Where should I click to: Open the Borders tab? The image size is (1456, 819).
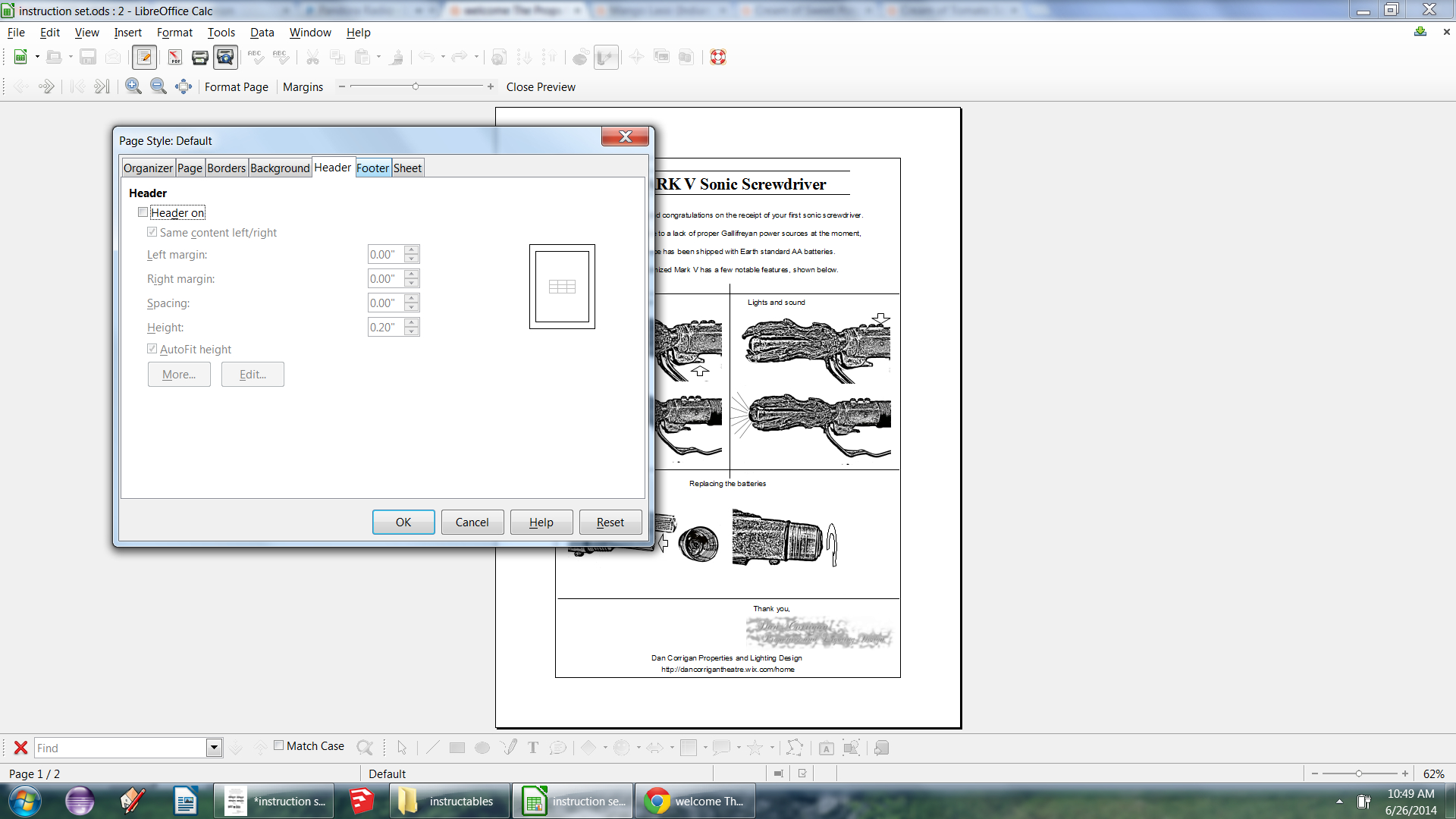pos(226,168)
